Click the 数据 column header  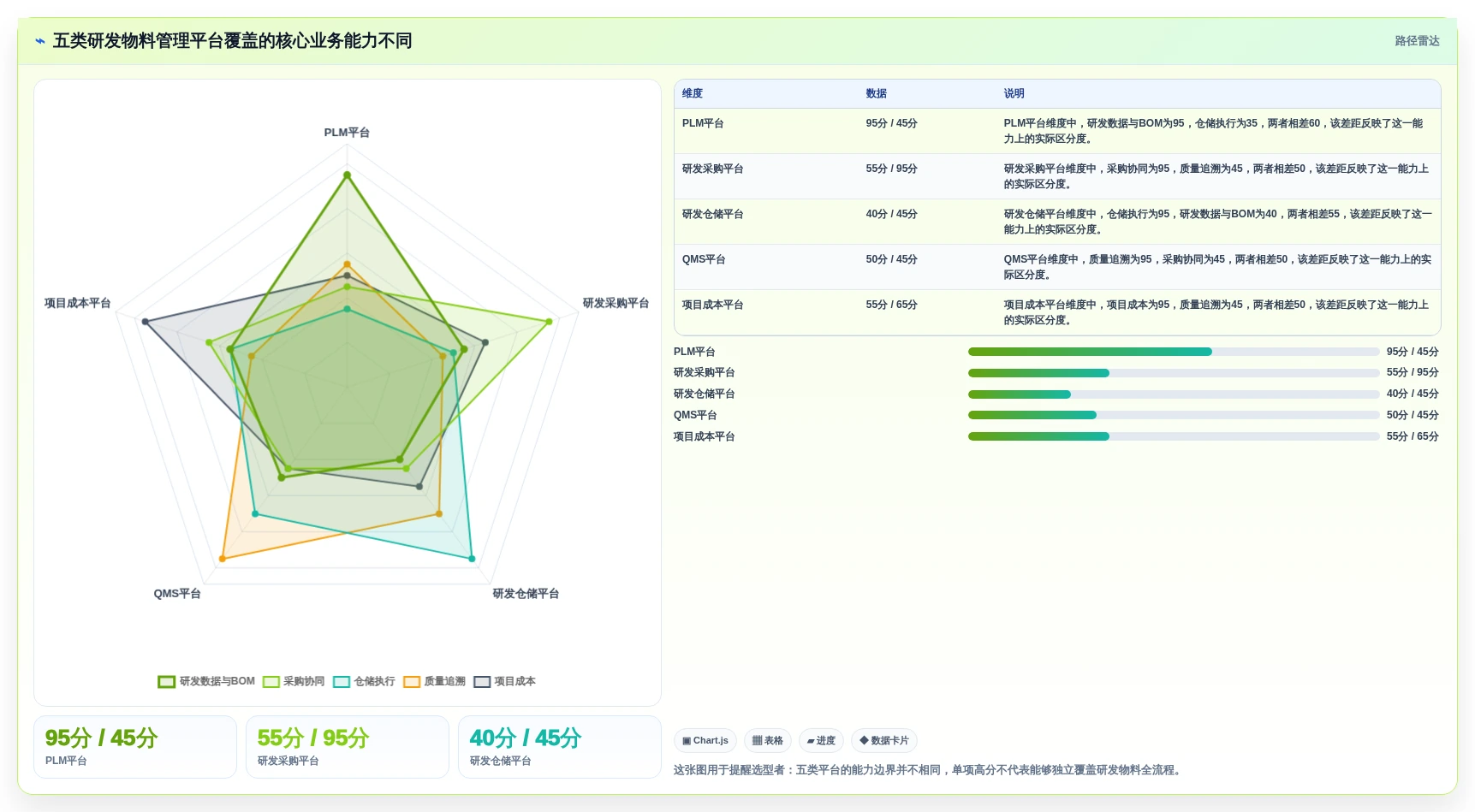(x=876, y=93)
